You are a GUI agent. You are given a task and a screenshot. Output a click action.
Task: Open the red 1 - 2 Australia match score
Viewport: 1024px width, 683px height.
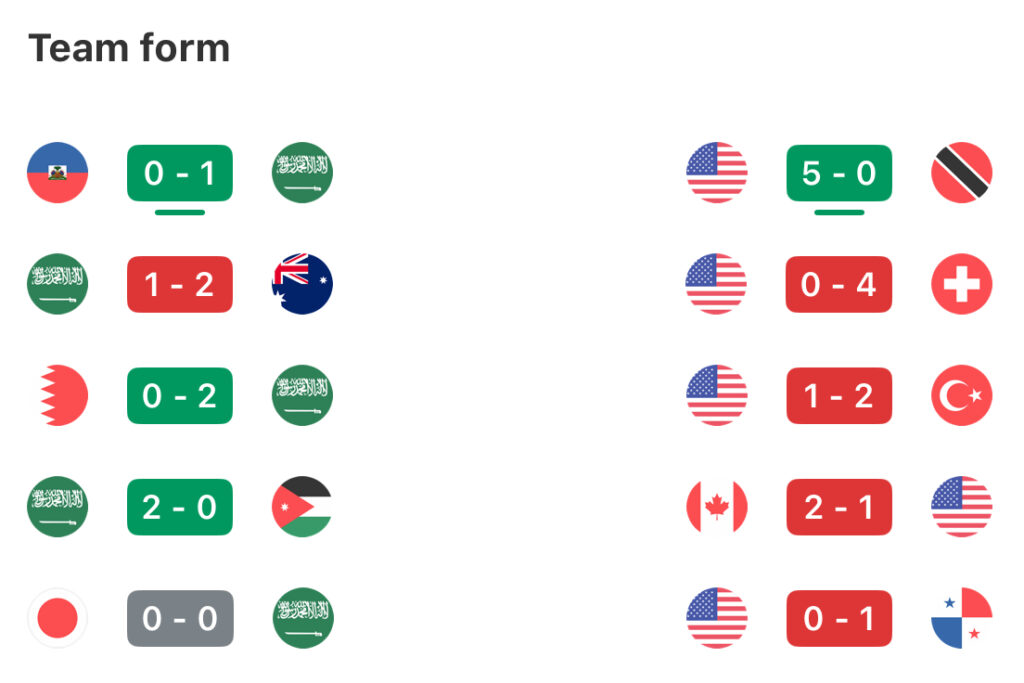[x=180, y=284]
